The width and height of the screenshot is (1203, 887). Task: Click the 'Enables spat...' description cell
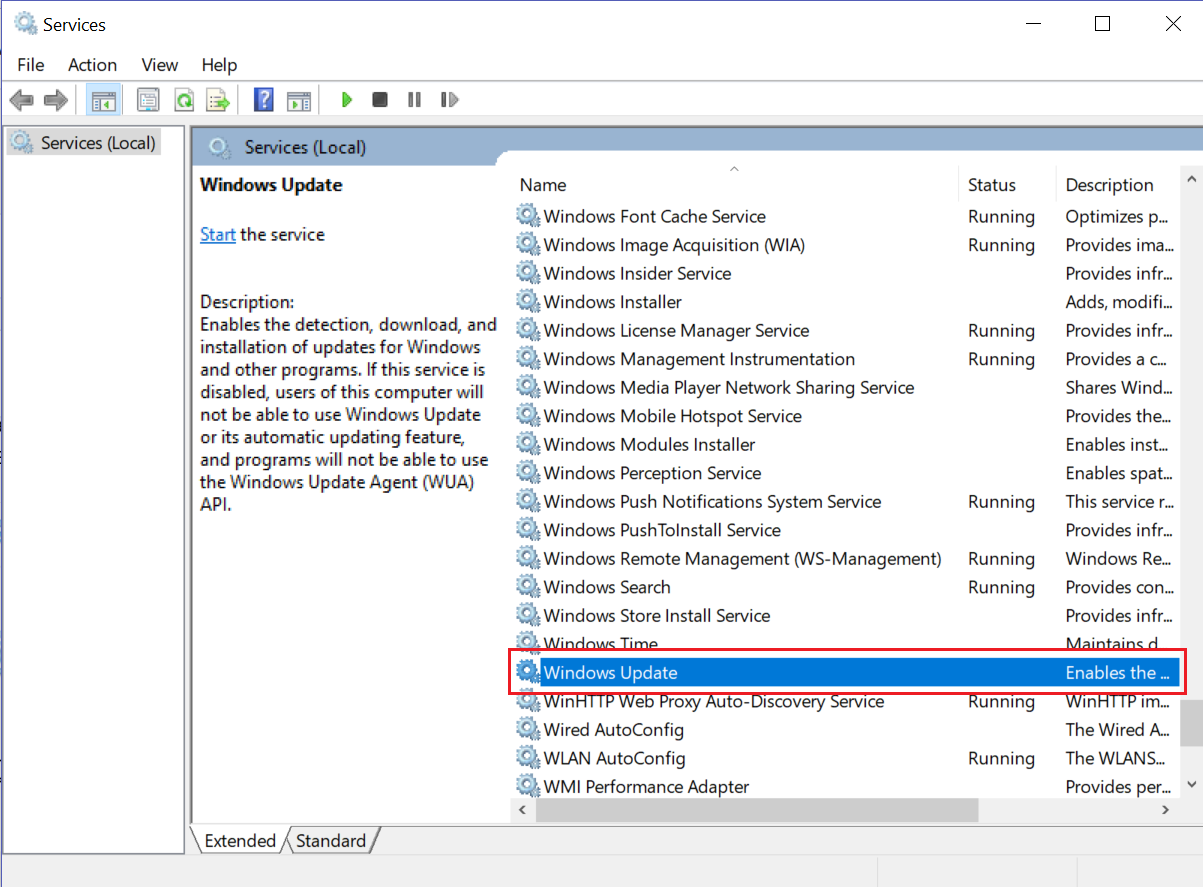coord(1117,473)
